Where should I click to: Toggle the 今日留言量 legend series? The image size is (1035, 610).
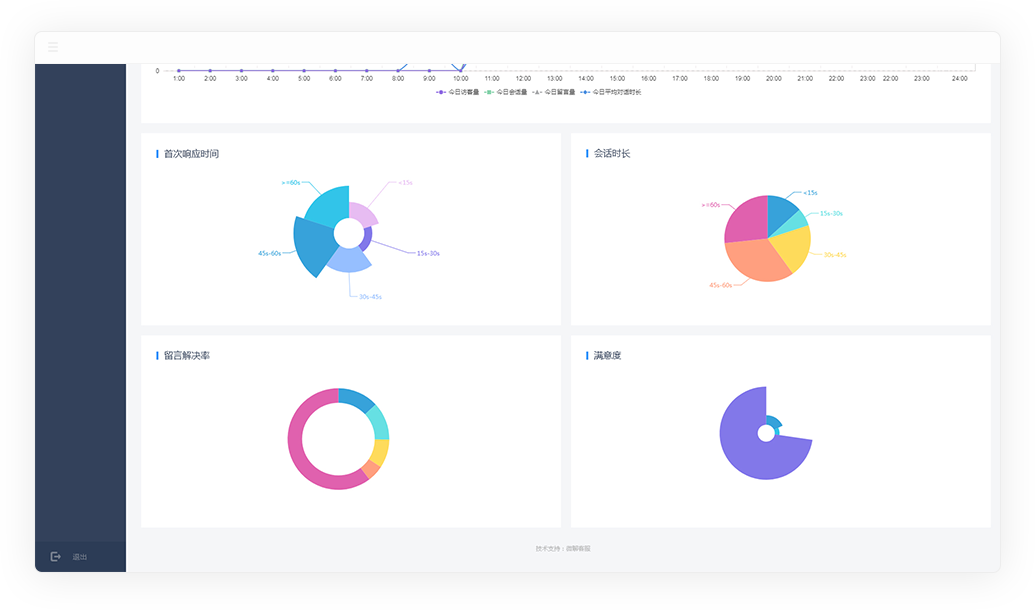[554, 92]
